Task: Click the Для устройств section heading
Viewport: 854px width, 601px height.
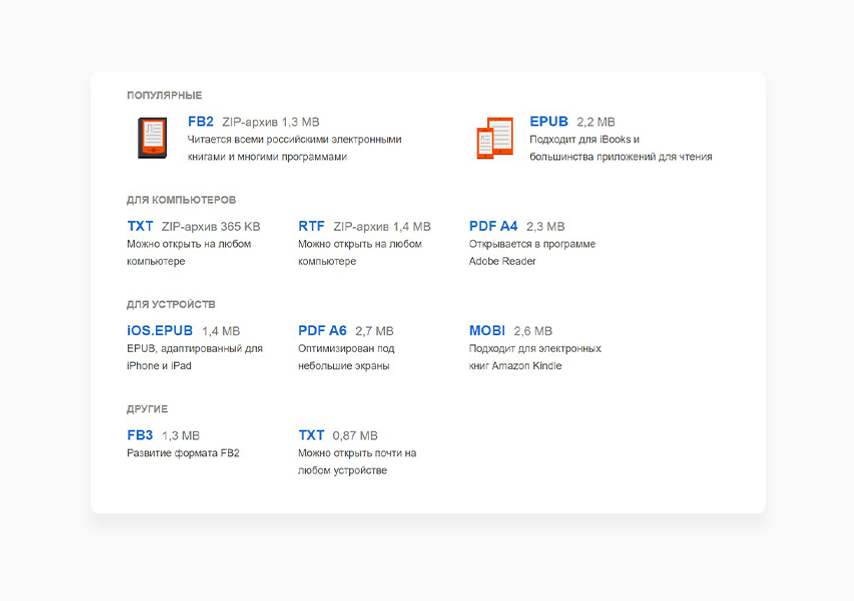Action: [171, 304]
